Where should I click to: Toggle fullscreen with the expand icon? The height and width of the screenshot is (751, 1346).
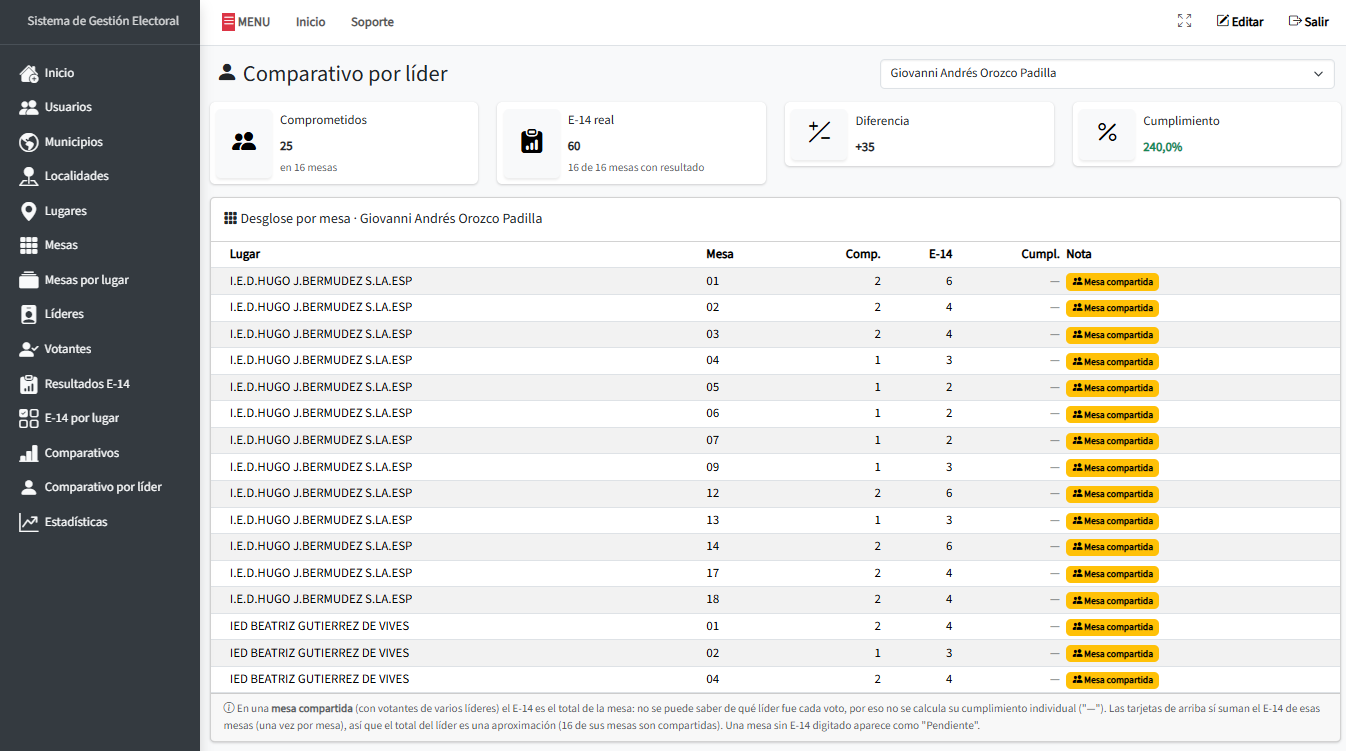tap(1184, 21)
